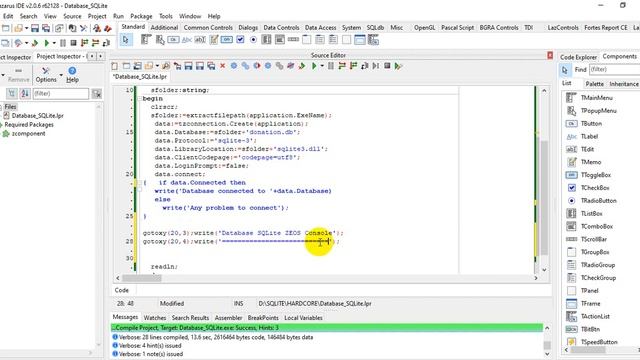This screenshot has height=360, width=640.
Task: Select zcomponent under Required Packages
Action: tap(29, 133)
